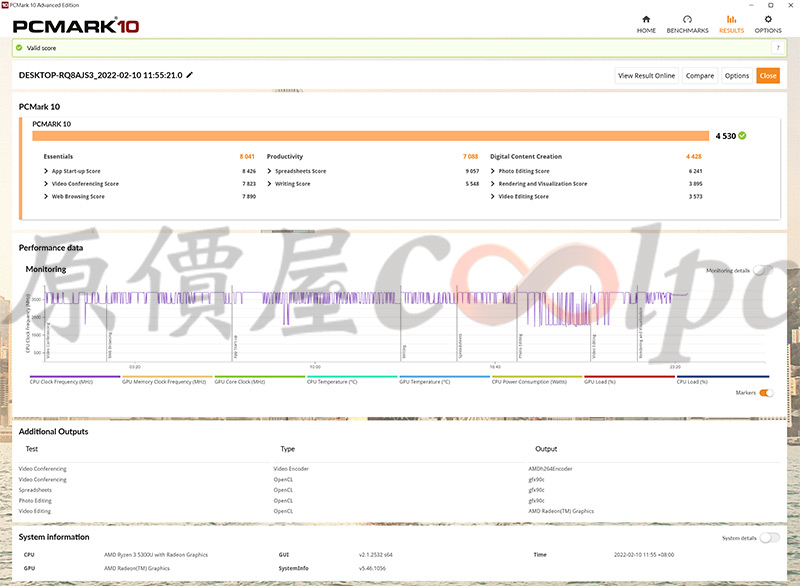
Task: Select the CPU Clock Frequency legend color bar
Action: (x=75, y=376)
